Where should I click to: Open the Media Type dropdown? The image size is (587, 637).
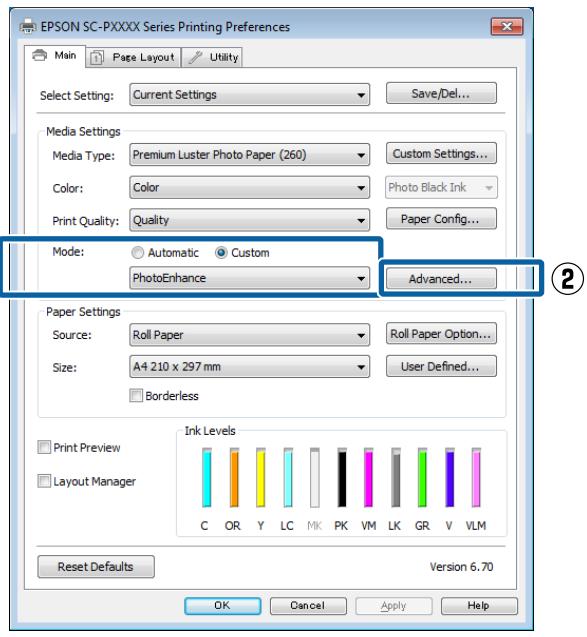[249, 155]
